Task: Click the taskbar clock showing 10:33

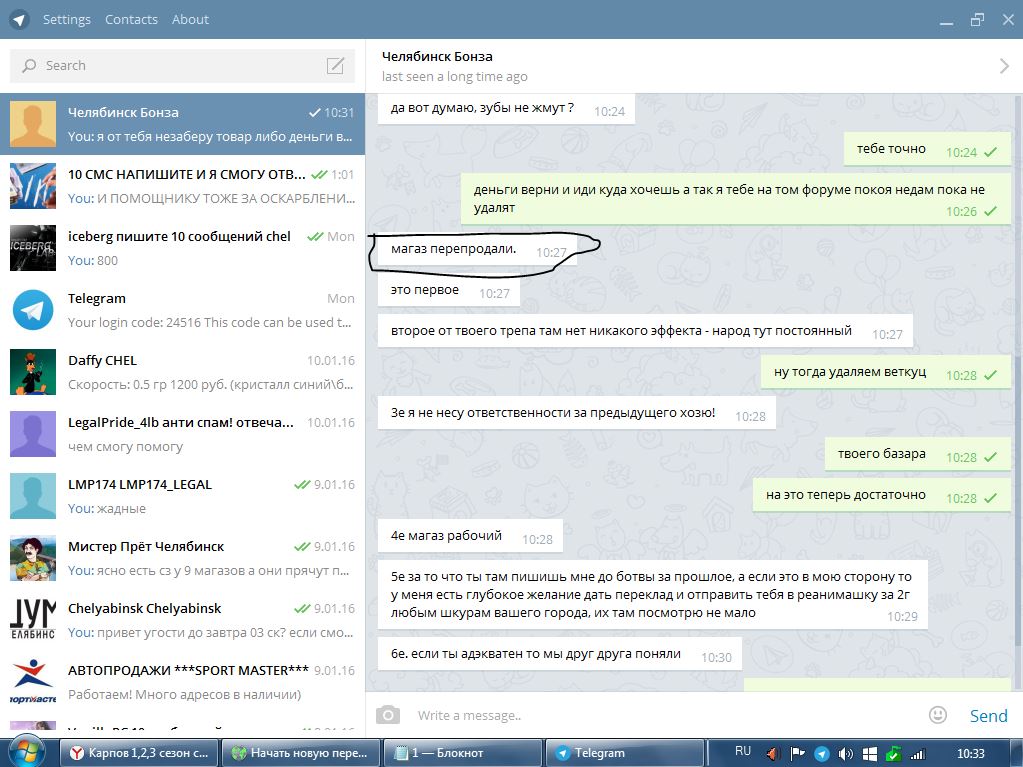Action: [970, 753]
